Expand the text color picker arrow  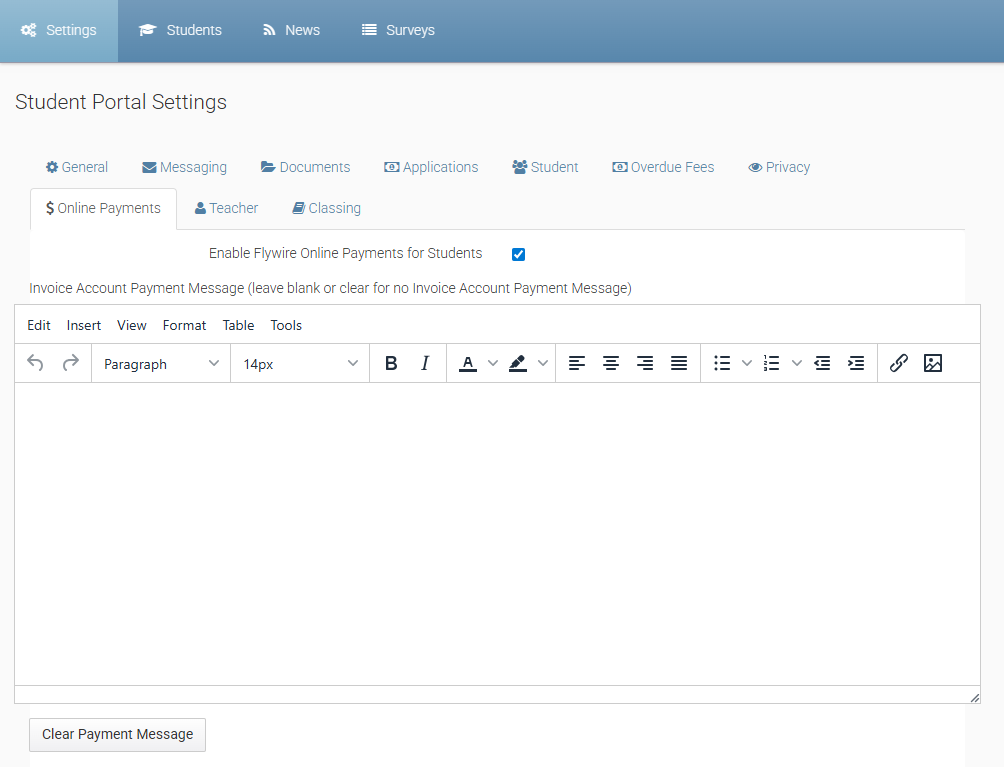click(x=492, y=364)
